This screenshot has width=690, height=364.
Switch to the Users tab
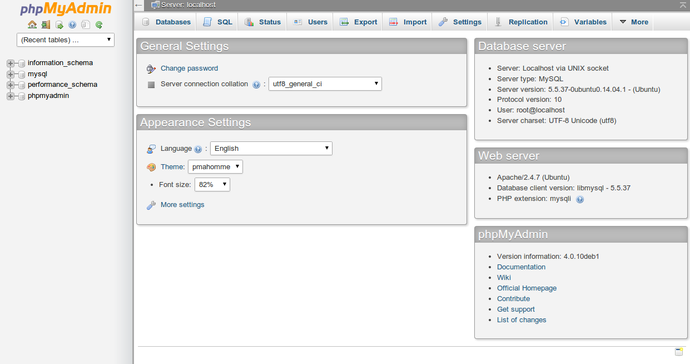coord(310,22)
